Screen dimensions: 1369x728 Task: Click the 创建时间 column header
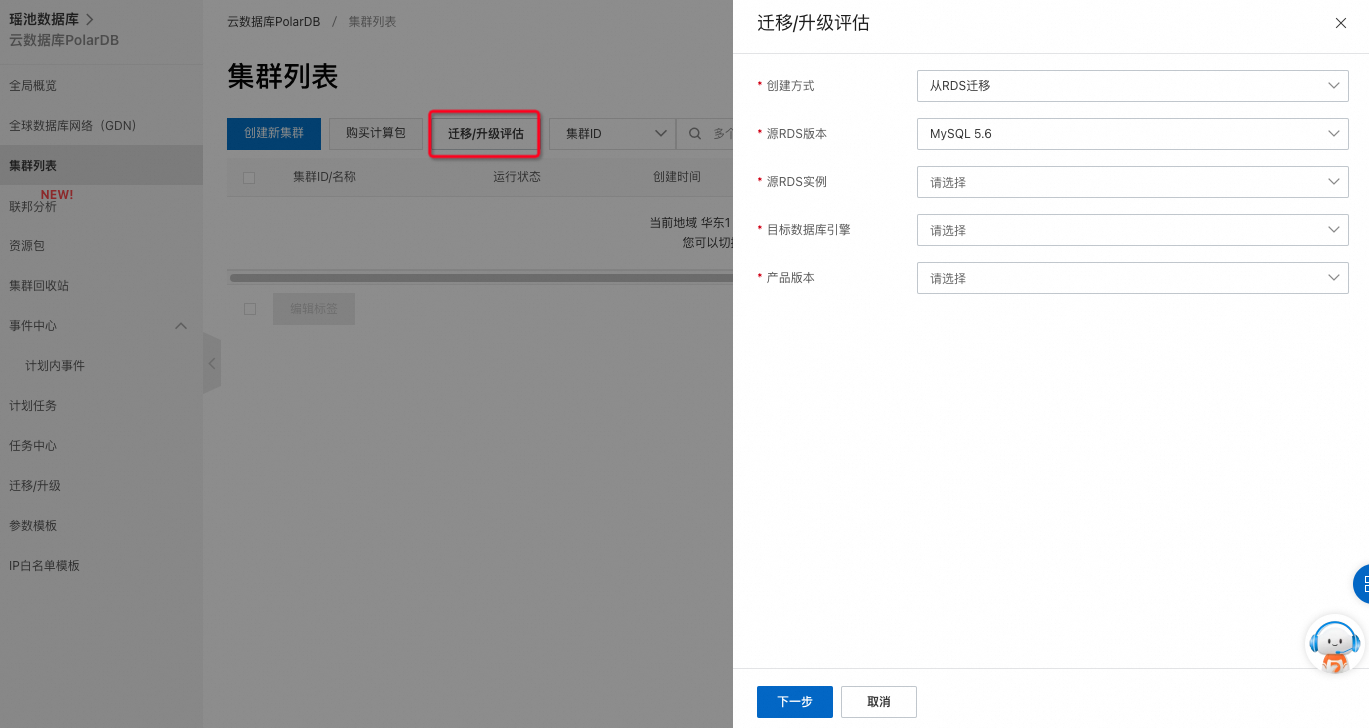pos(677,177)
